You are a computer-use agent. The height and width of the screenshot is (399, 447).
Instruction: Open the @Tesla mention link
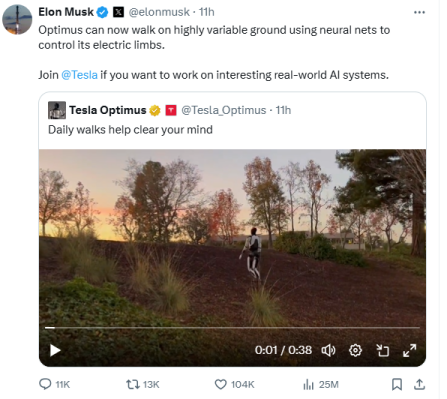(x=79, y=75)
